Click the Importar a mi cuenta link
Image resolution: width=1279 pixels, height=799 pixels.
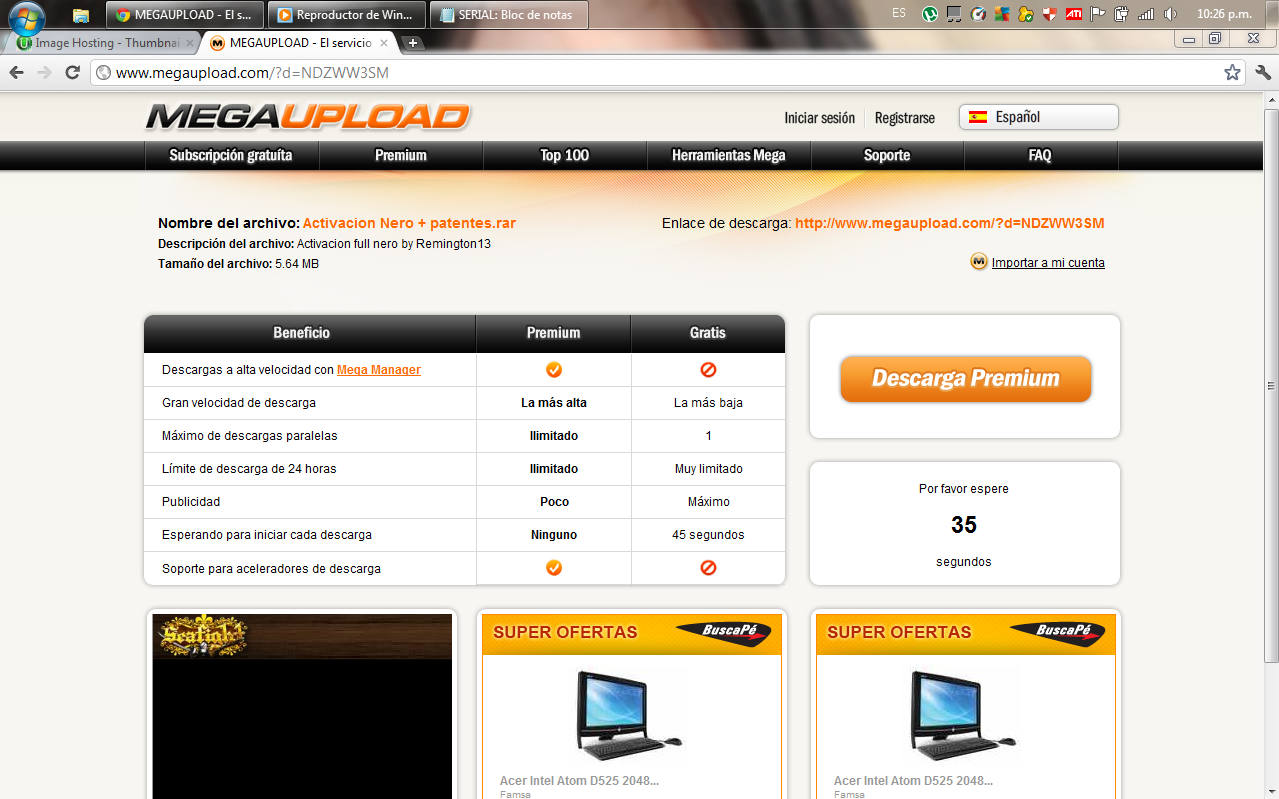(x=1048, y=263)
